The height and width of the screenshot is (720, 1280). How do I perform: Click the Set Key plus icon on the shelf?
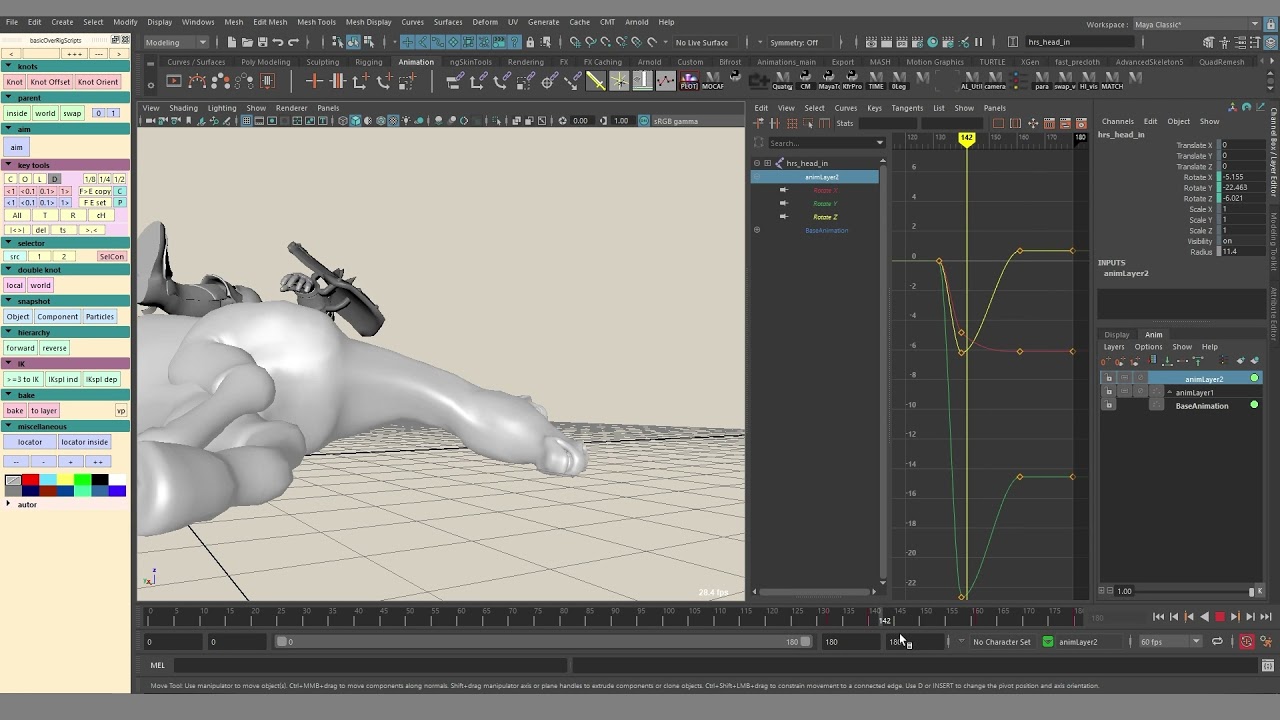coord(314,81)
